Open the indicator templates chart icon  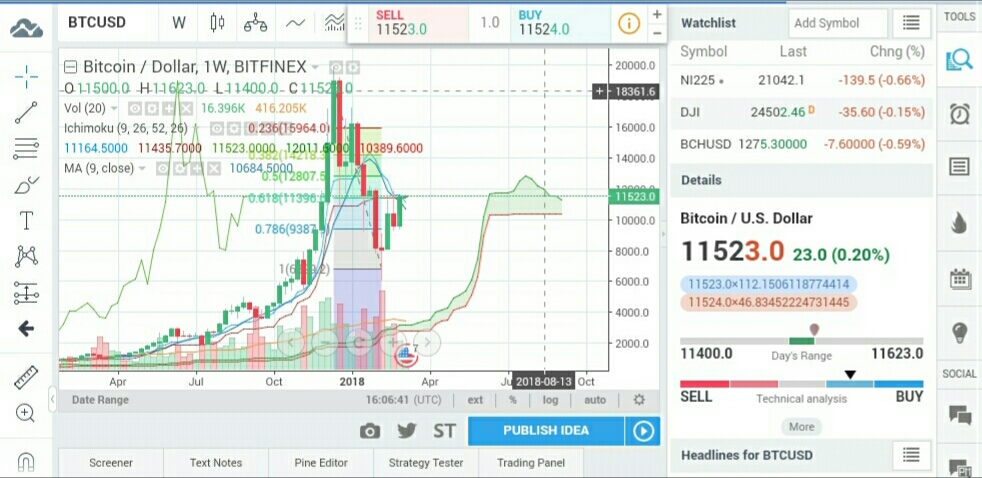(334, 23)
